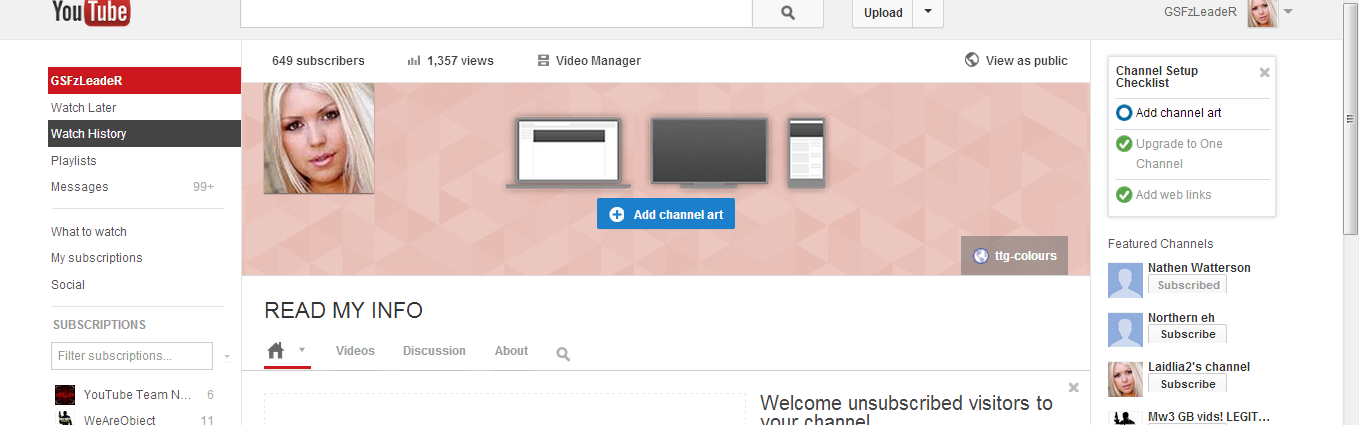This screenshot has width=1359, height=425.
Task: Expand the subscriptions filter dropdown arrow
Action: [x=227, y=356]
